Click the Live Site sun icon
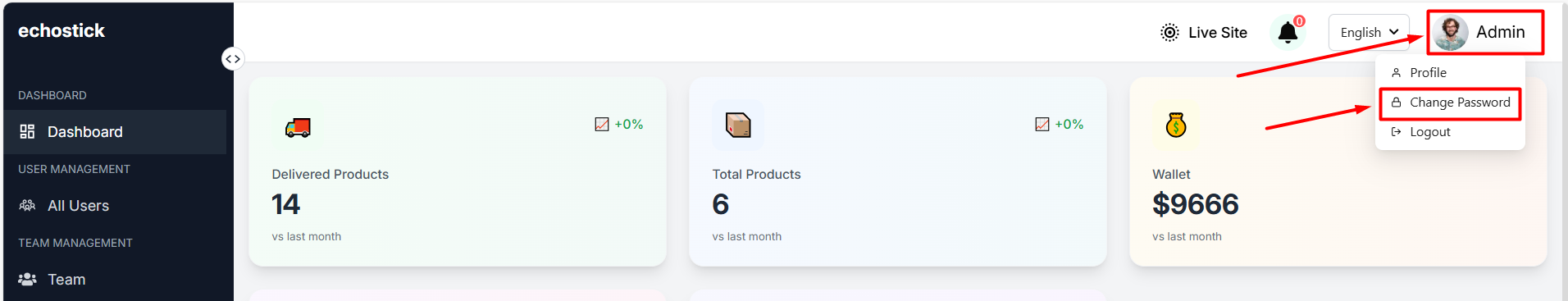The width and height of the screenshot is (1568, 301). [x=1169, y=33]
